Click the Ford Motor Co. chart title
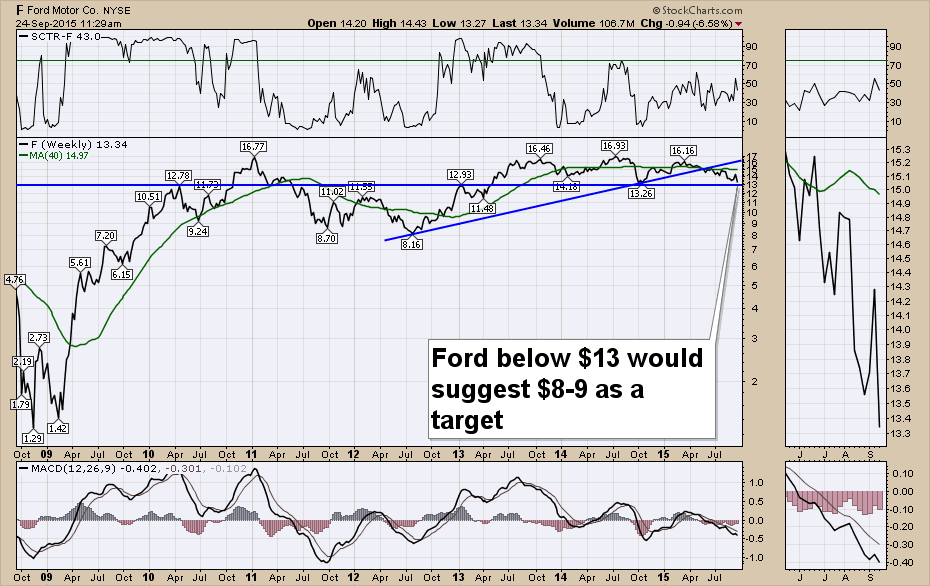This screenshot has height=586, width=930. [73, 10]
